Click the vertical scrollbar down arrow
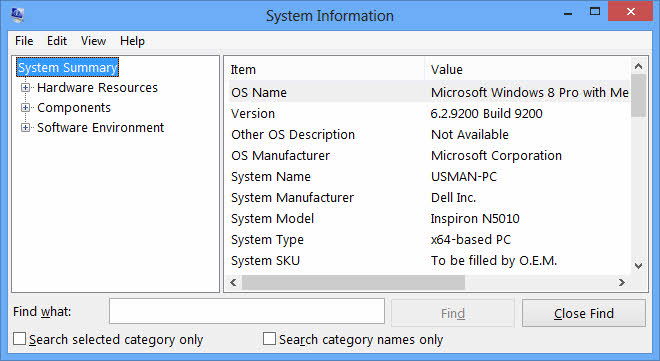Image resolution: width=660 pixels, height=361 pixels. coord(638,266)
